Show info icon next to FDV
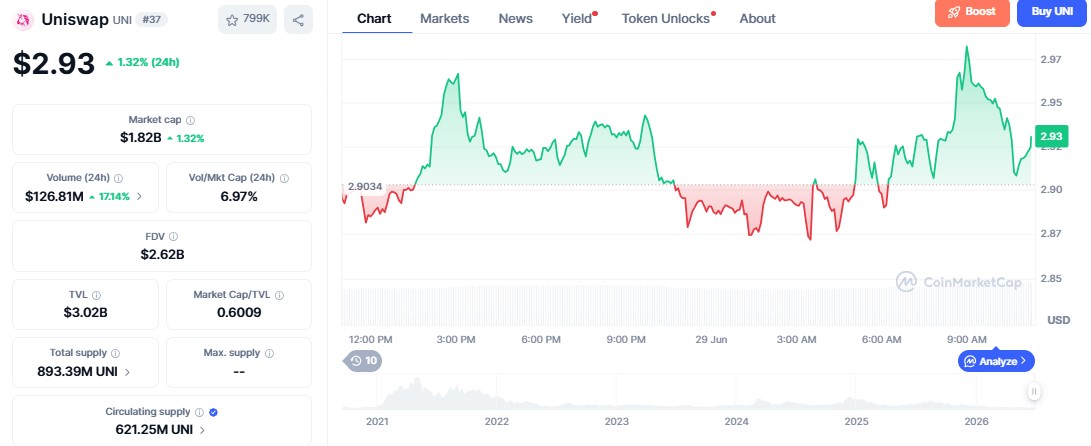This screenshot has width=1091, height=446. [173, 237]
